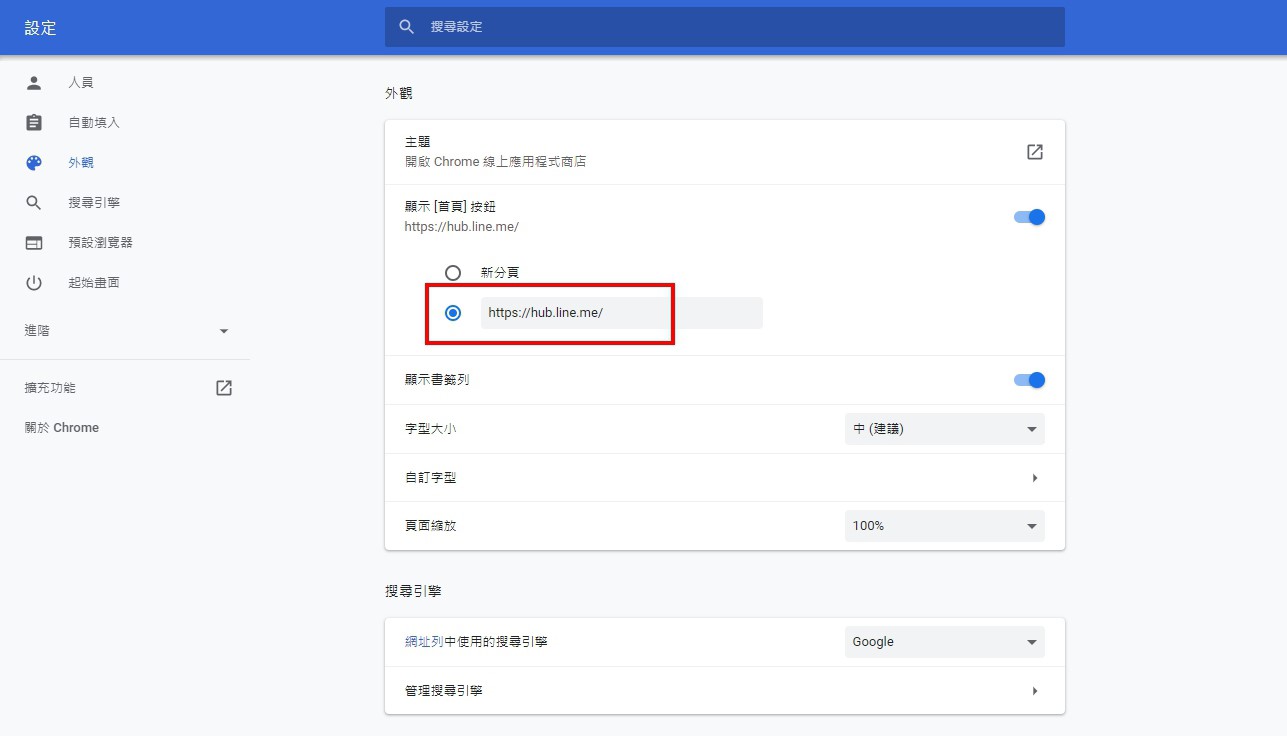Go to 預設瀏覽器 settings section
The width and height of the screenshot is (1287, 736).
click(x=100, y=242)
